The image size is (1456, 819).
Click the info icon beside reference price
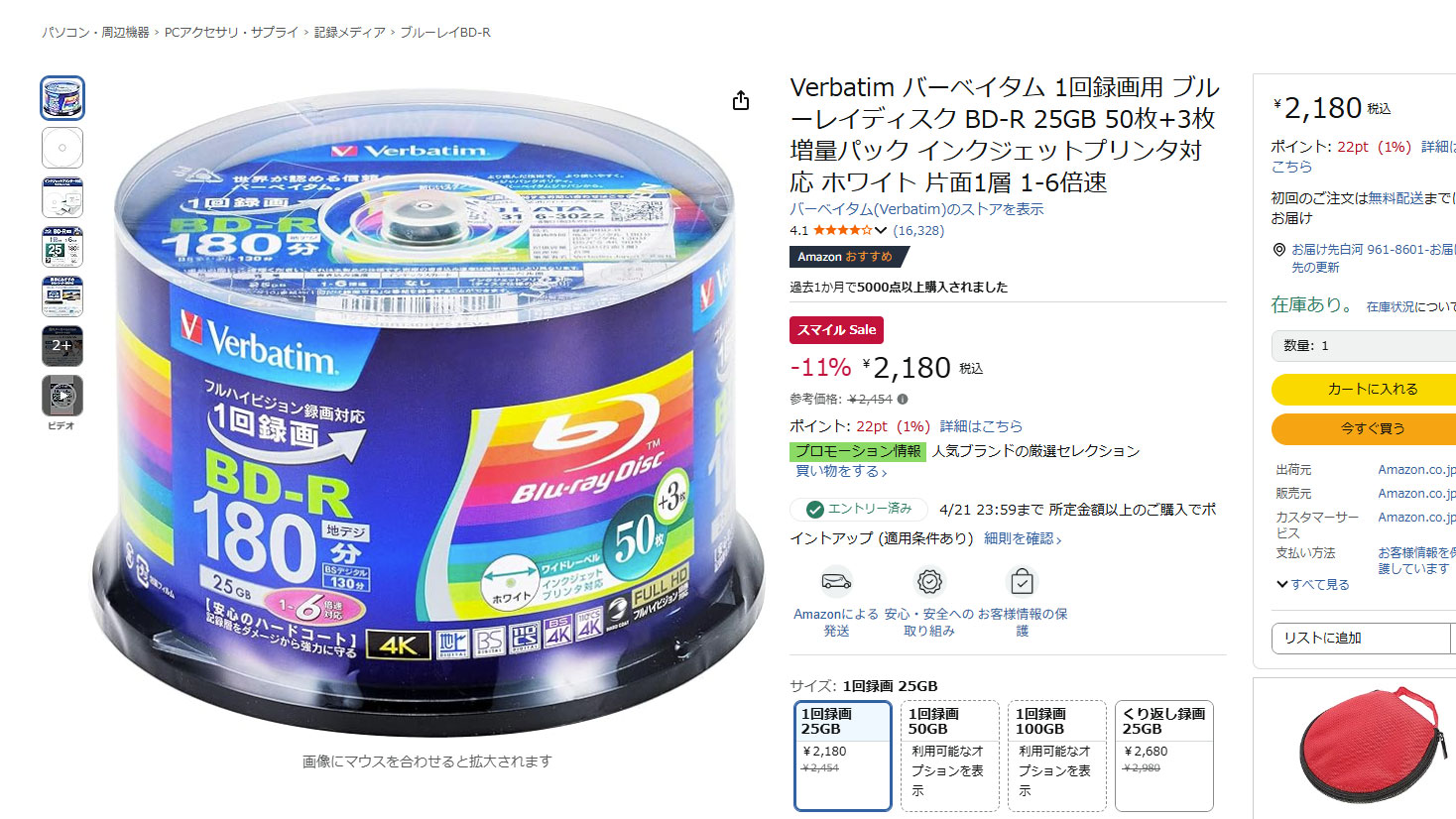tap(903, 400)
